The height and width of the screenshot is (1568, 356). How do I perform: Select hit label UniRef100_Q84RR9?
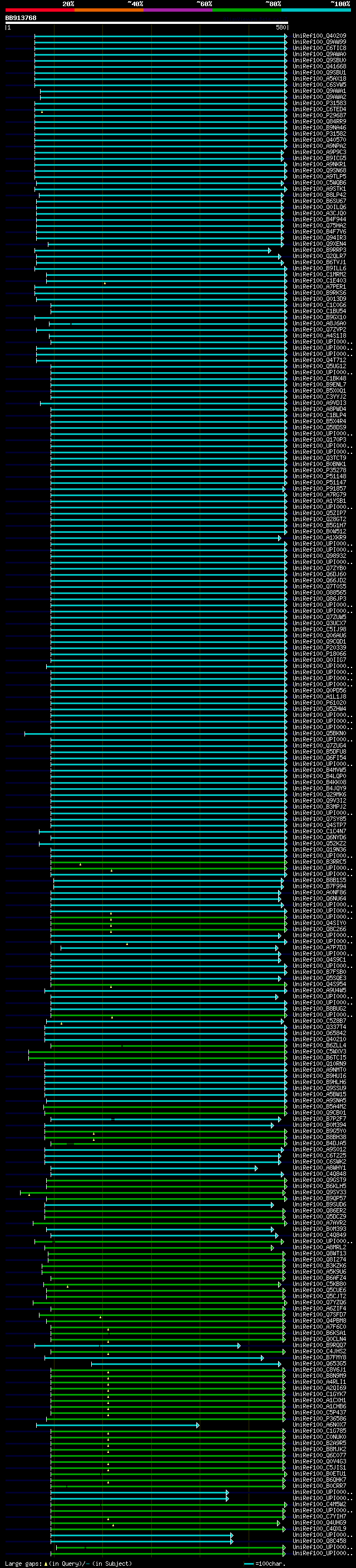click(319, 122)
